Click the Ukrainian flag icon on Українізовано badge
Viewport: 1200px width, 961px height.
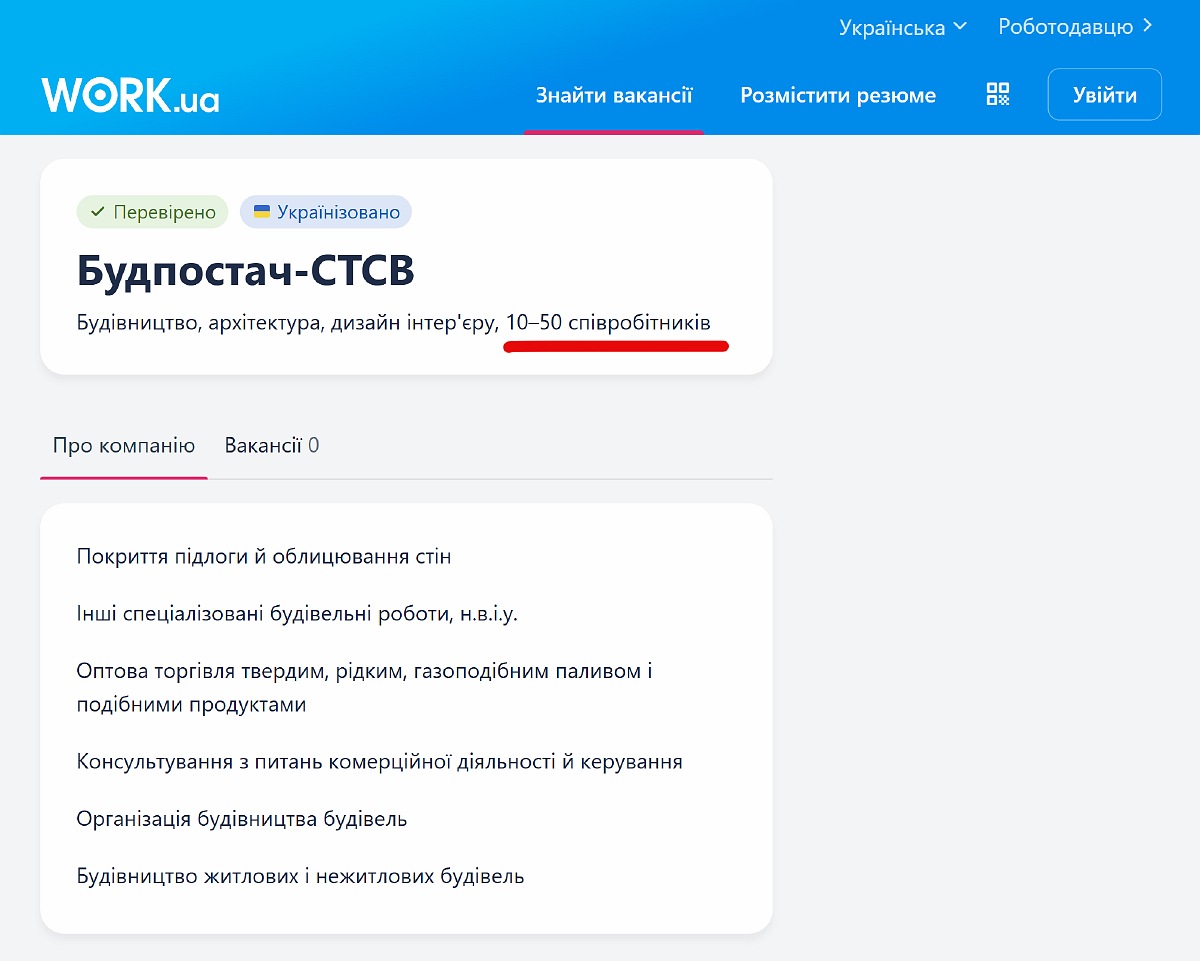click(x=260, y=211)
